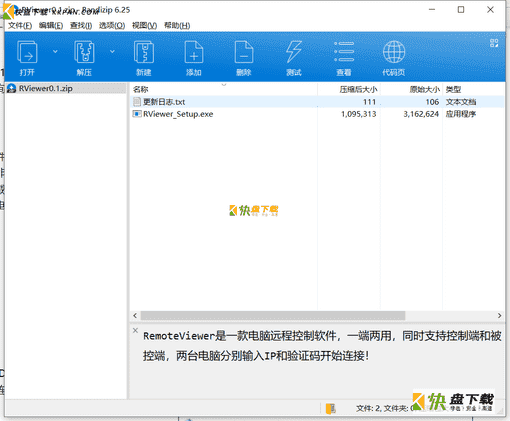Expand the dropdown arrow next to 打开
Image resolution: width=510 pixels, height=421 pixels.
55,51
